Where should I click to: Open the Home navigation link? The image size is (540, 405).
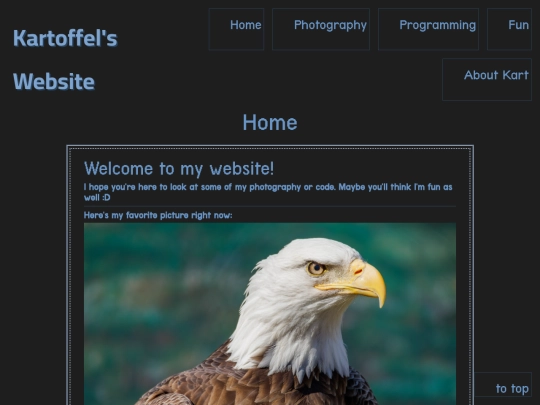236,29
